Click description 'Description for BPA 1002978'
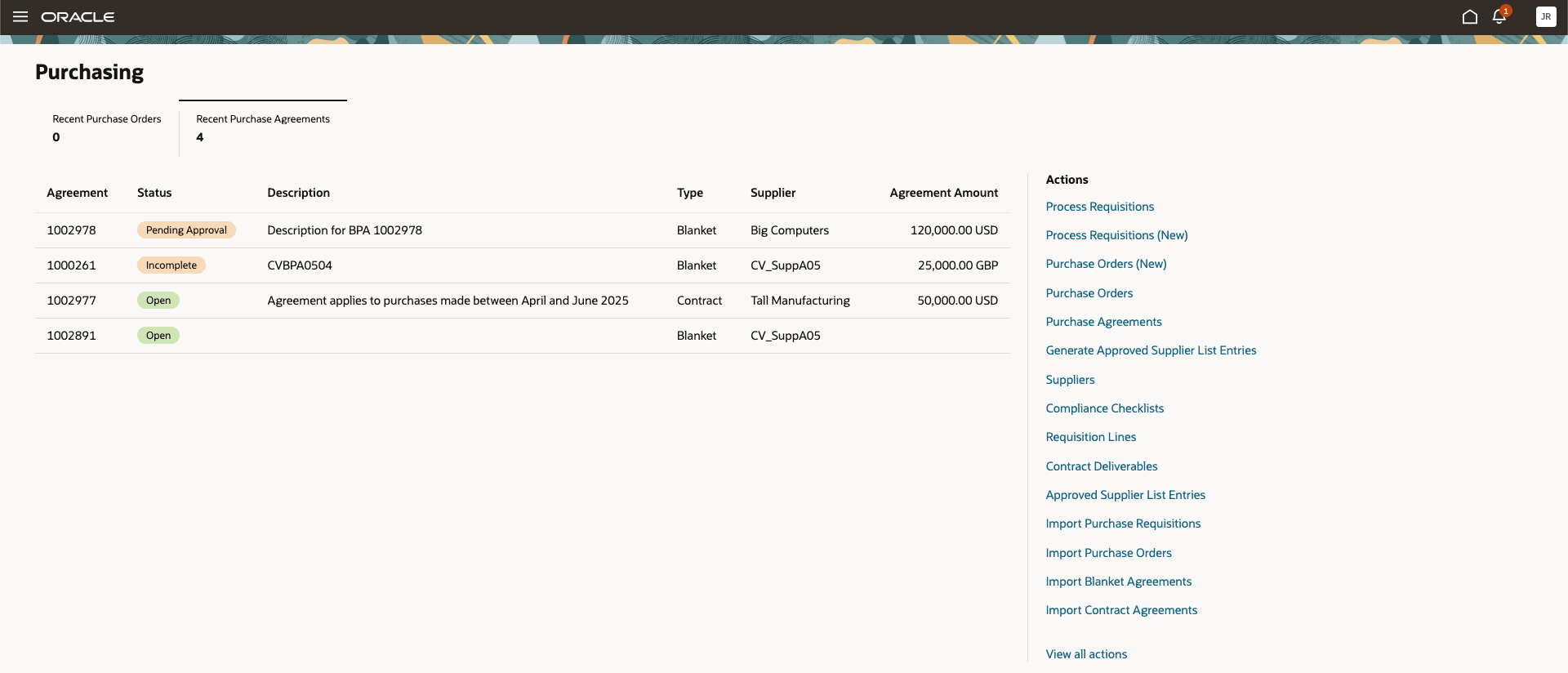 coord(345,230)
